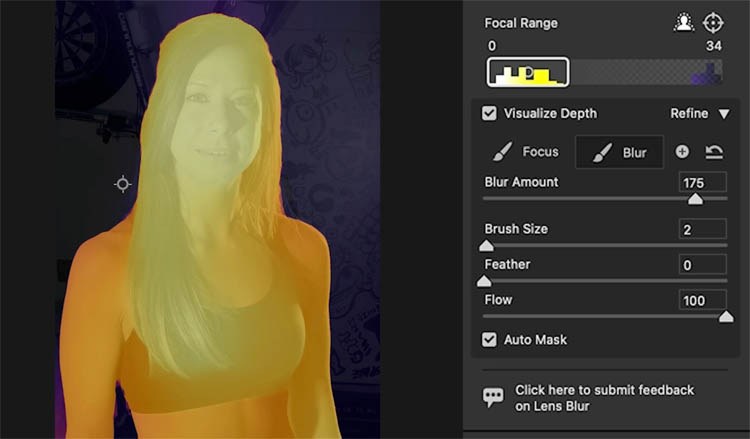Image resolution: width=750 pixels, height=439 pixels.
Task: Click the Feather value field
Action: pyautogui.click(x=703, y=264)
